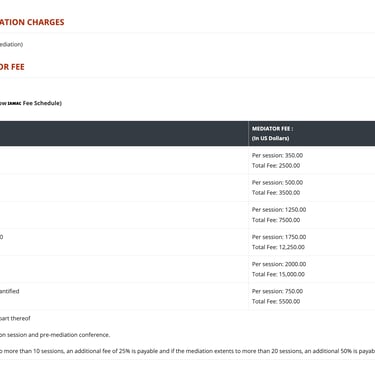
Task: Click the 'pre-mediation conference' note line
Action: pyautogui.click(x=55, y=335)
